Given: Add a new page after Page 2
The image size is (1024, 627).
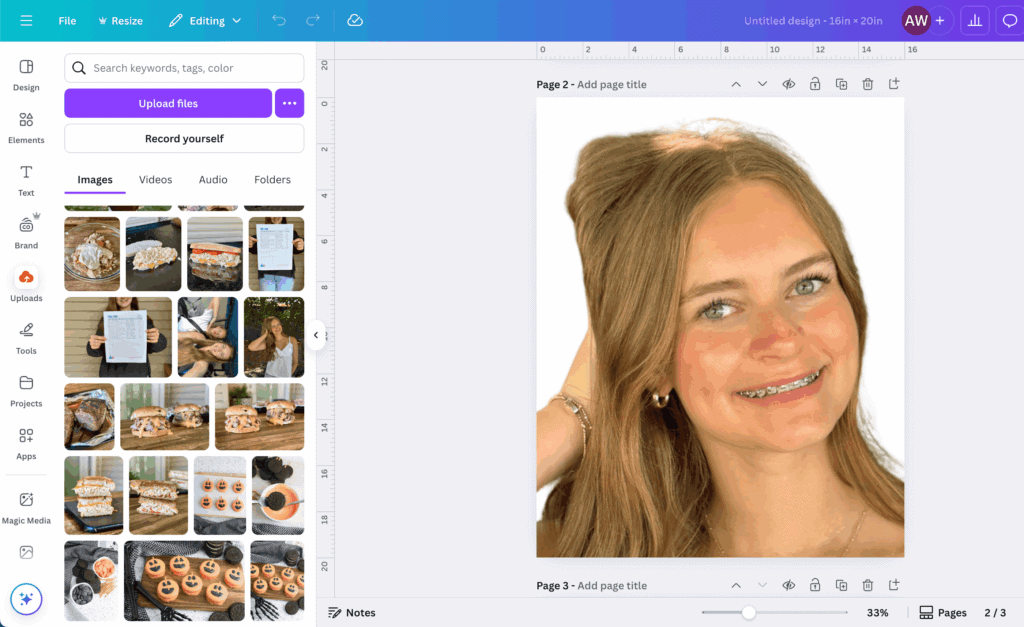Looking at the screenshot, I should [893, 84].
